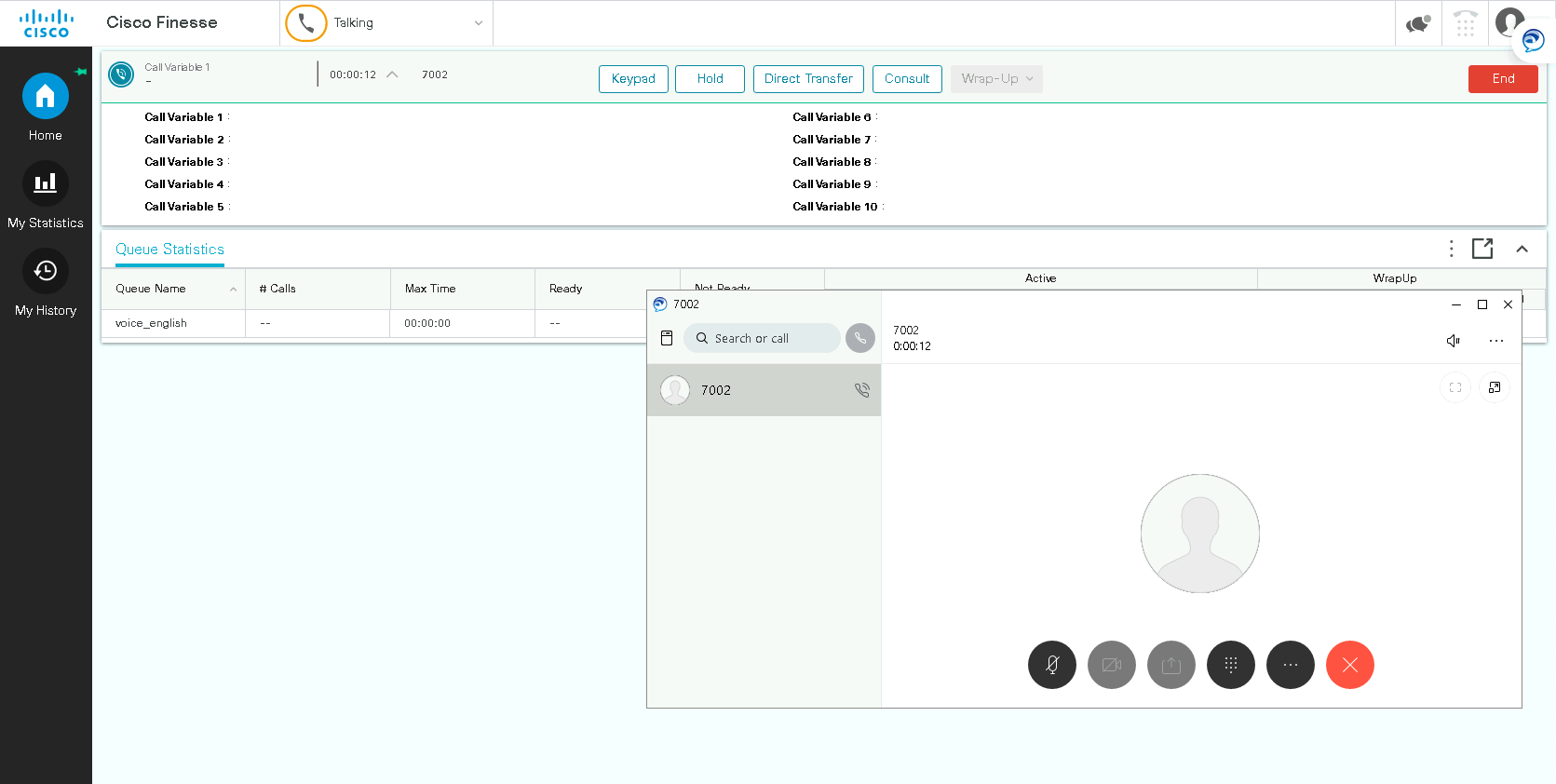Mute the microphone in Jabber call
The height and width of the screenshot is (784, 1556).
[x=1051, y=665]
